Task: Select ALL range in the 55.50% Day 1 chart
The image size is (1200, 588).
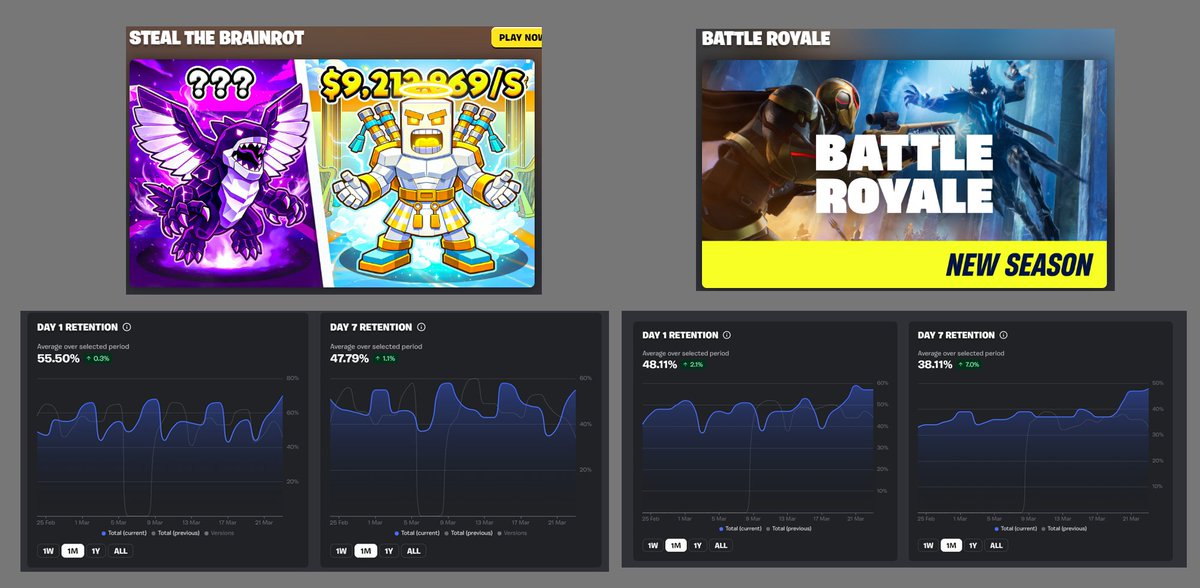Action: [x=120, y=551]
